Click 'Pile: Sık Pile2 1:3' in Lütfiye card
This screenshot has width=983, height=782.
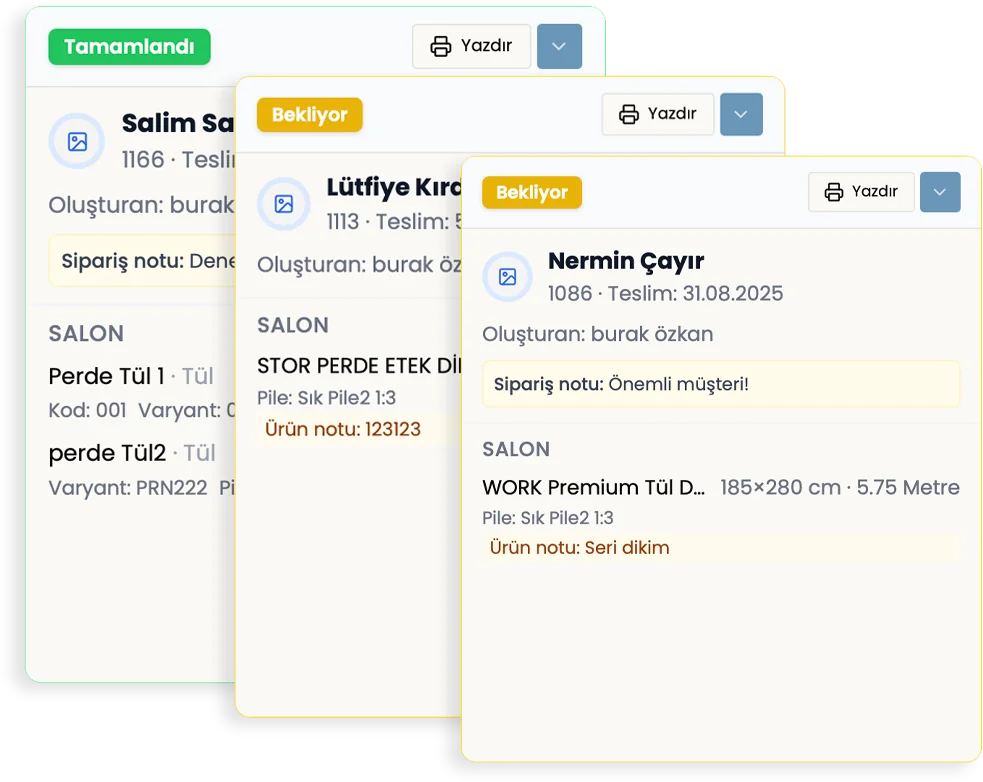coord(326,398)
